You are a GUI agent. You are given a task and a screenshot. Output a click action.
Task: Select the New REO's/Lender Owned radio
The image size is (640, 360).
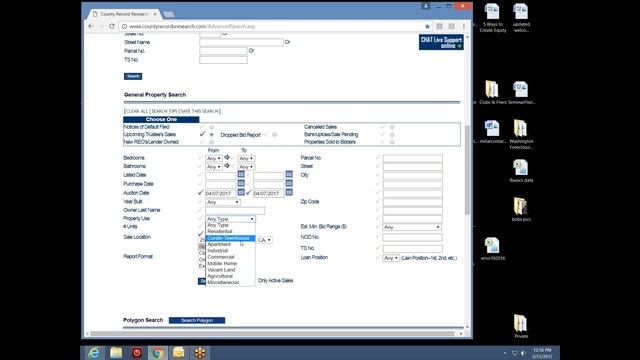point(211,142)
